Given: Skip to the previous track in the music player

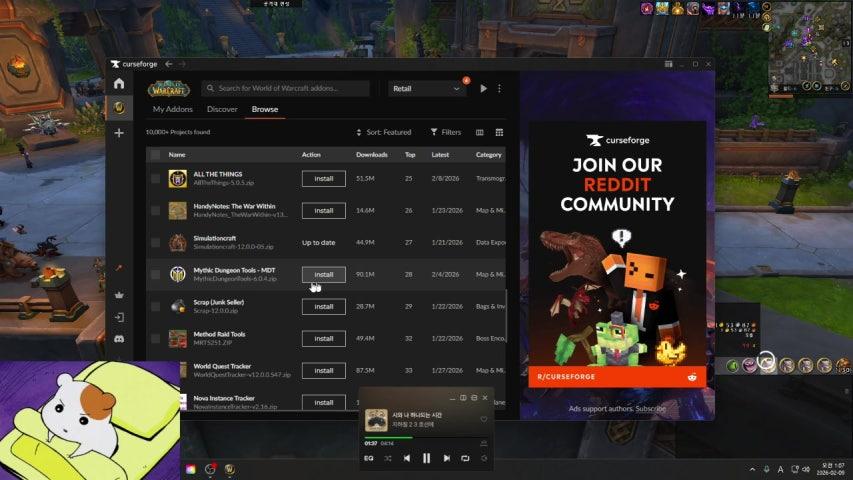Looking at the screenshot, I should (x=407, y=458).
